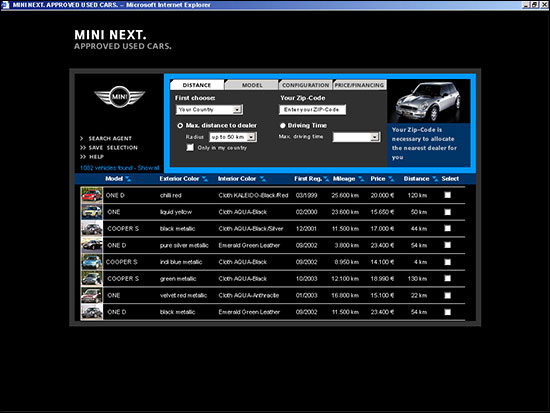Image resolution: width=550 pixels, height=413 pixels.
Task: Select the velvet red ONE checkbox
Action: [448, 295]
